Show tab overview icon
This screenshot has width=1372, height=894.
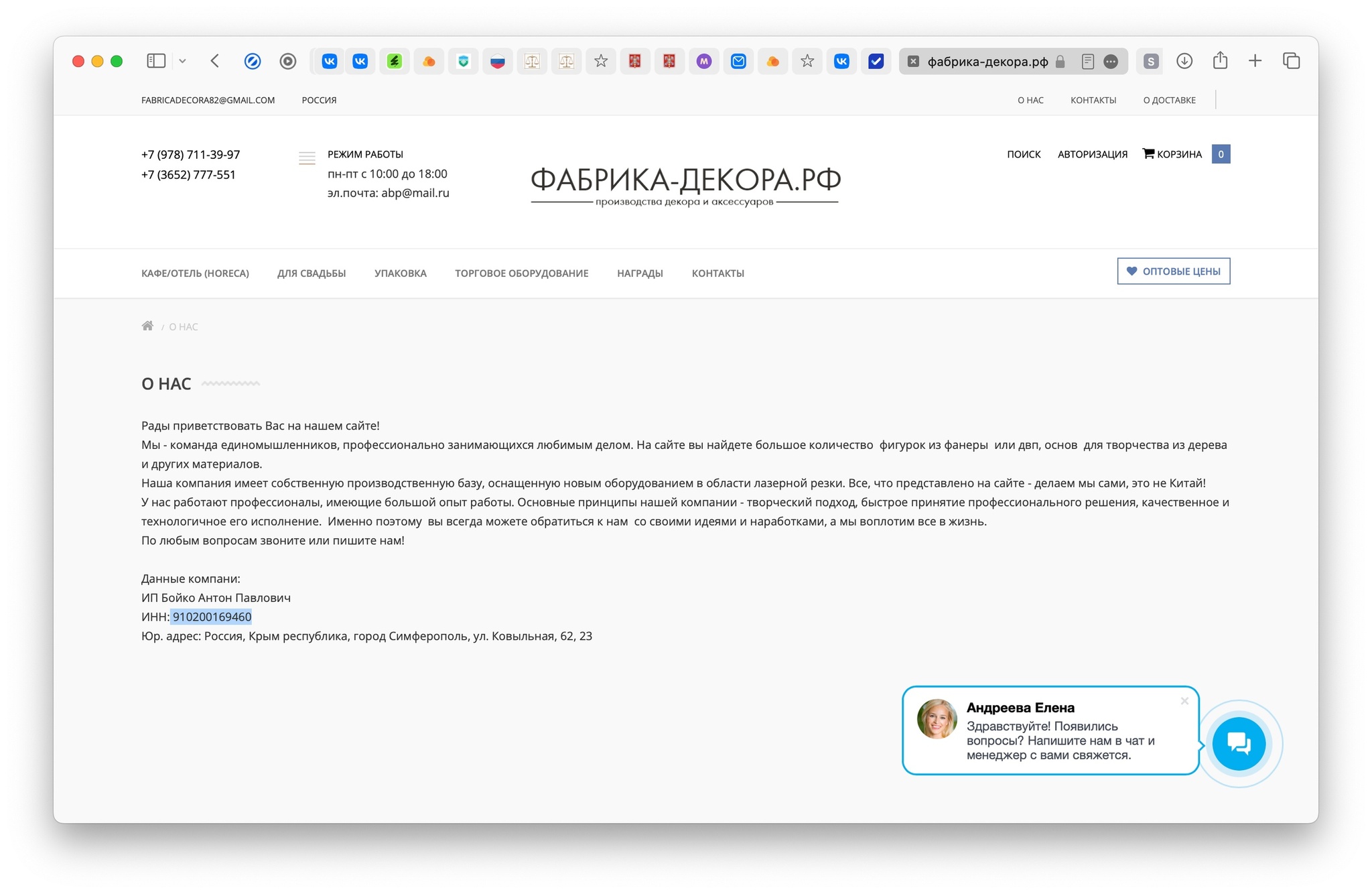(x=1291, y=61)
